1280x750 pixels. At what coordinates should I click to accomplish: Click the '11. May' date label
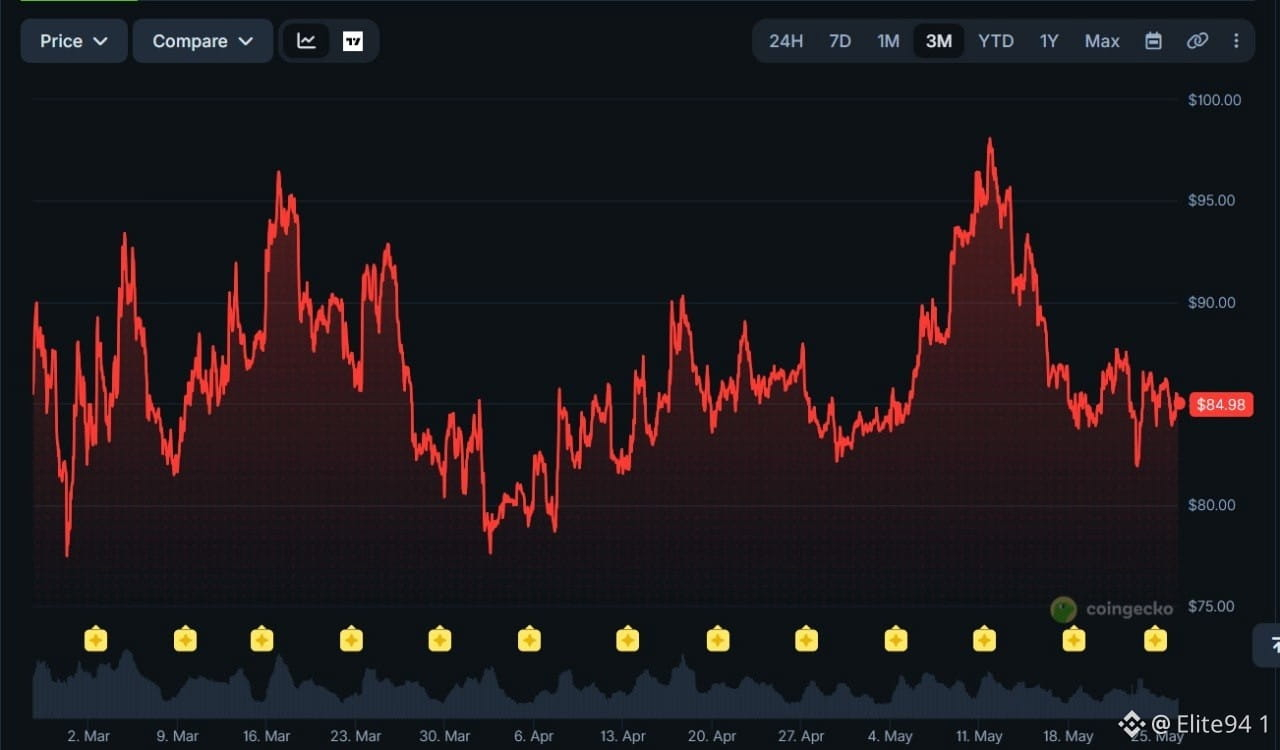pos(979,736)
